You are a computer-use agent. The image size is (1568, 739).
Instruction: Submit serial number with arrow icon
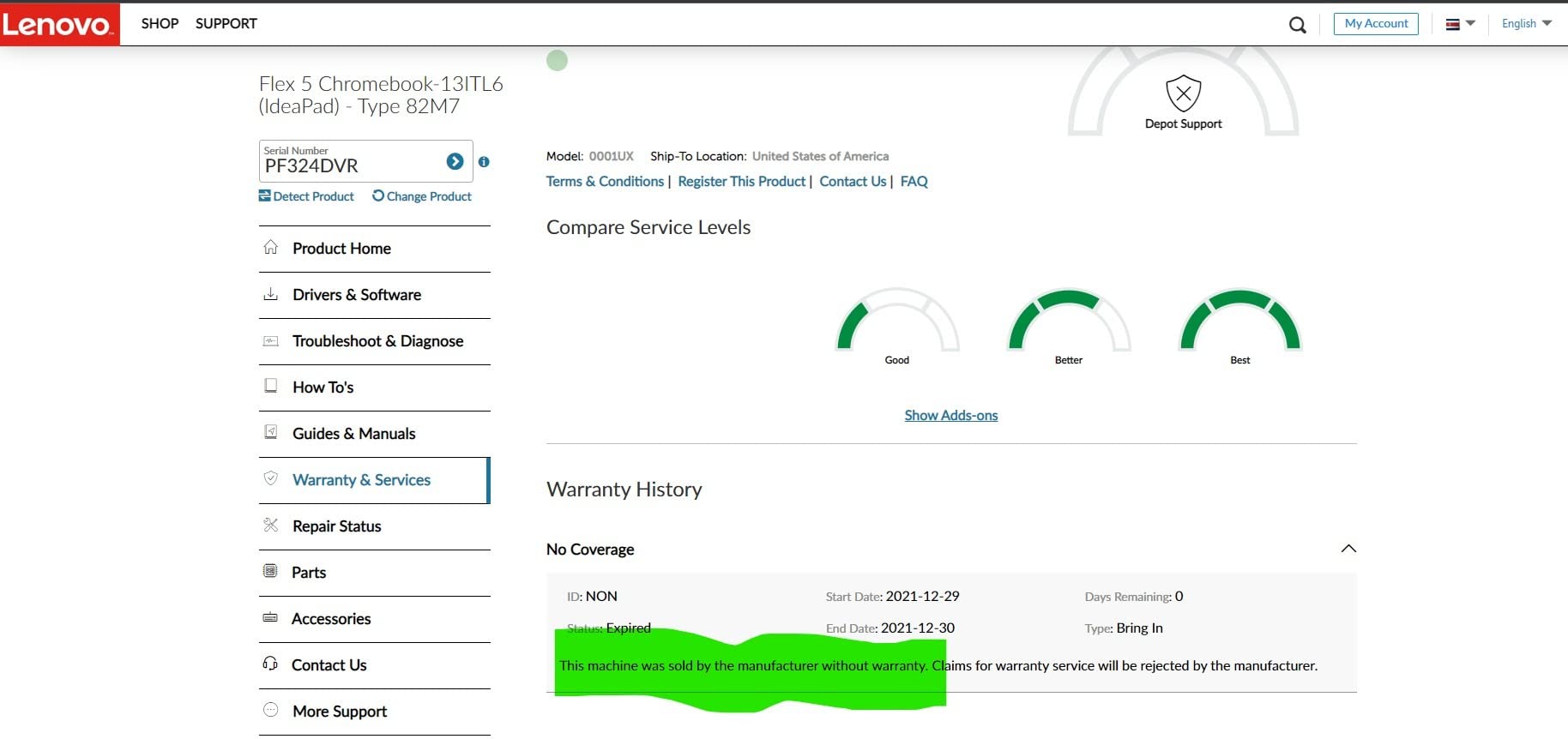(x=455, y=161)
